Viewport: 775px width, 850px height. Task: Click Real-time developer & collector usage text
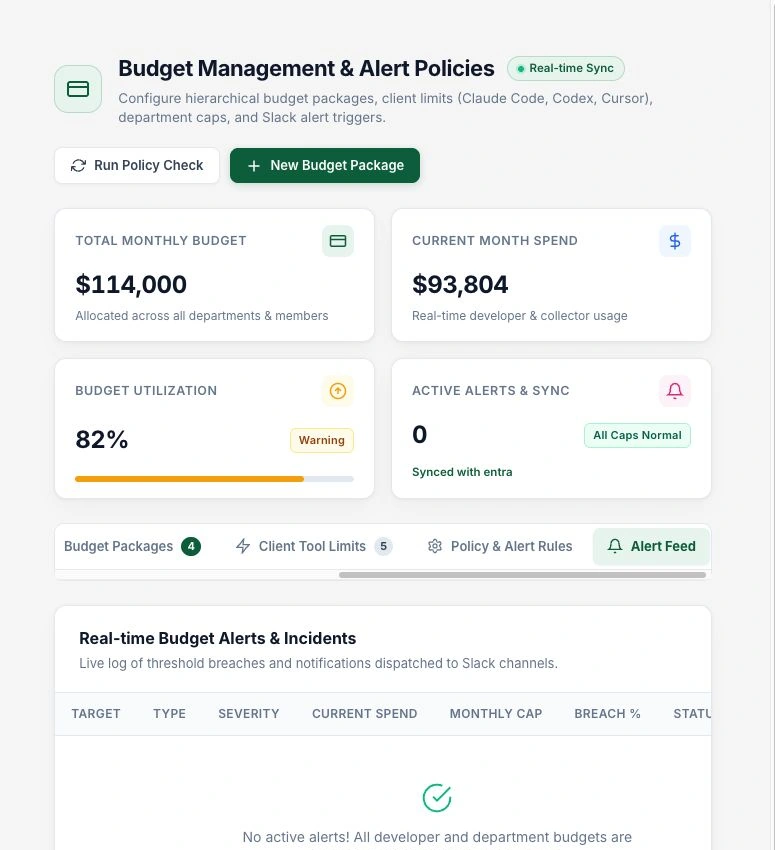(x=520, y=315)
